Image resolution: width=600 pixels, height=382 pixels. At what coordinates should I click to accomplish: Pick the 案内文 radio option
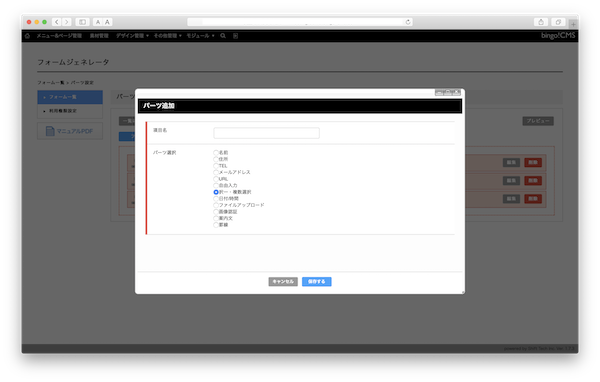pos(216,218)
